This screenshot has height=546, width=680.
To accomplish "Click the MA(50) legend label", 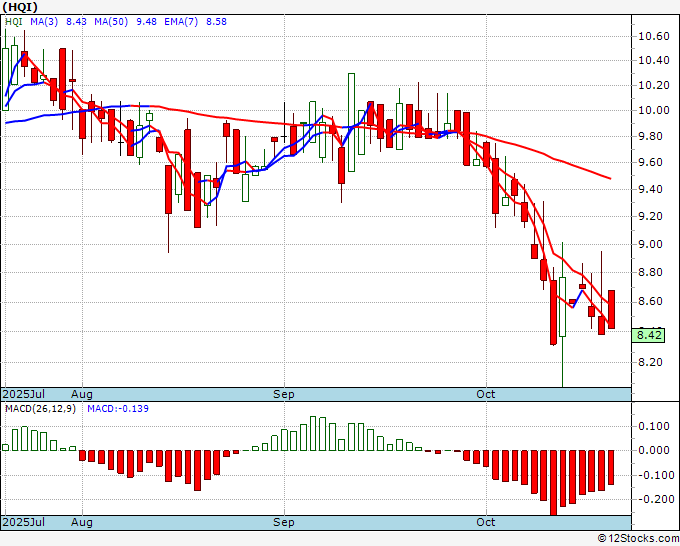I will tap(111, 22).
